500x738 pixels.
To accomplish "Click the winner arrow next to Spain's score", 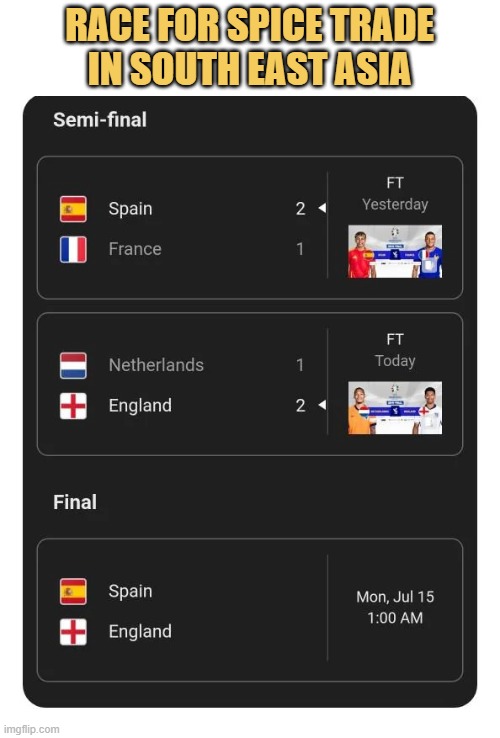I will pos(322,208).
